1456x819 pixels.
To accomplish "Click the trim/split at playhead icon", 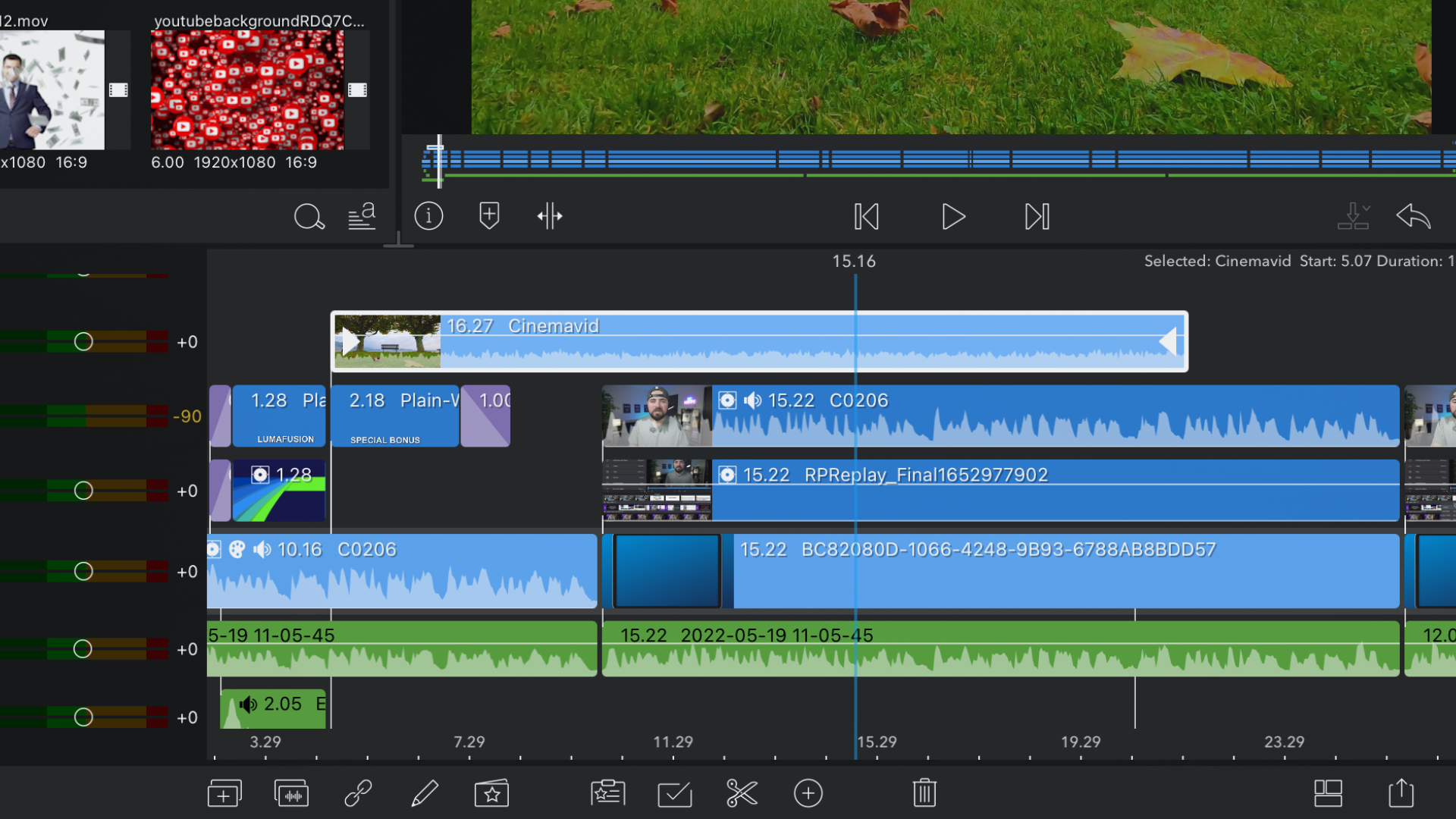I will pos(550,217).
